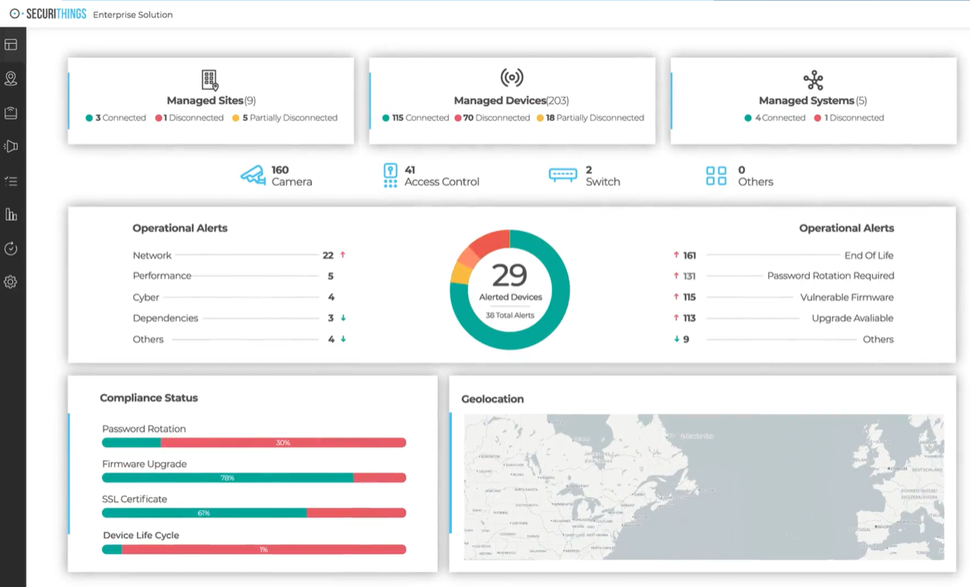The height and width of the screenshot is (587, 970).
Task: Open the Managed Systems(5) card title
Action: coord(813,100)
